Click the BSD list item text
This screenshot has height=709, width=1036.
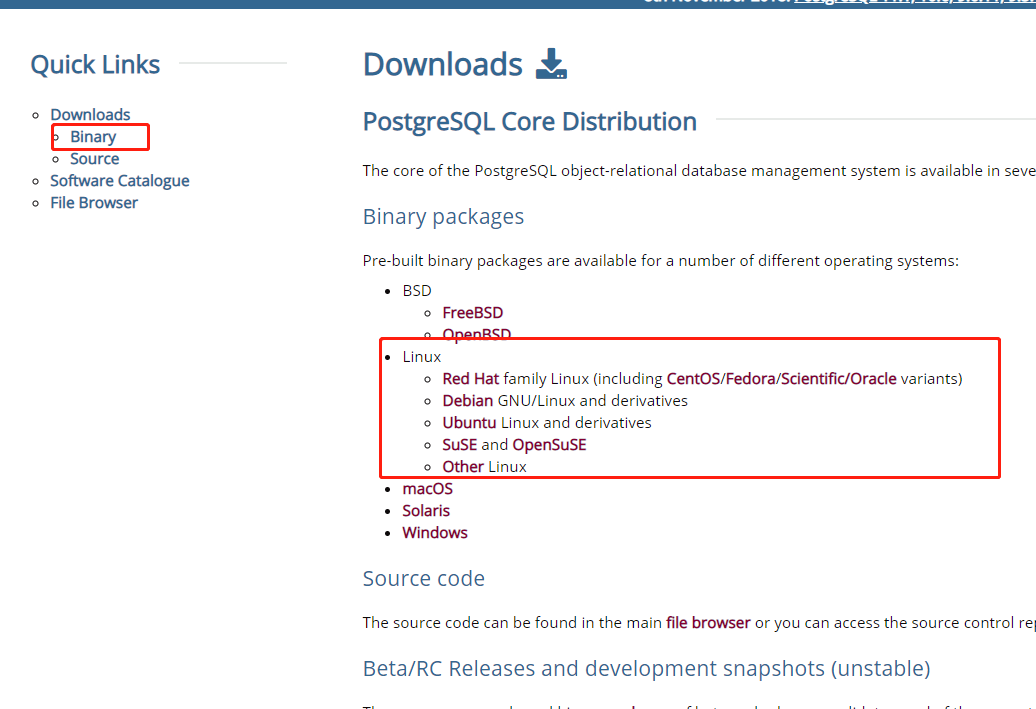click(x=417, y=291)
